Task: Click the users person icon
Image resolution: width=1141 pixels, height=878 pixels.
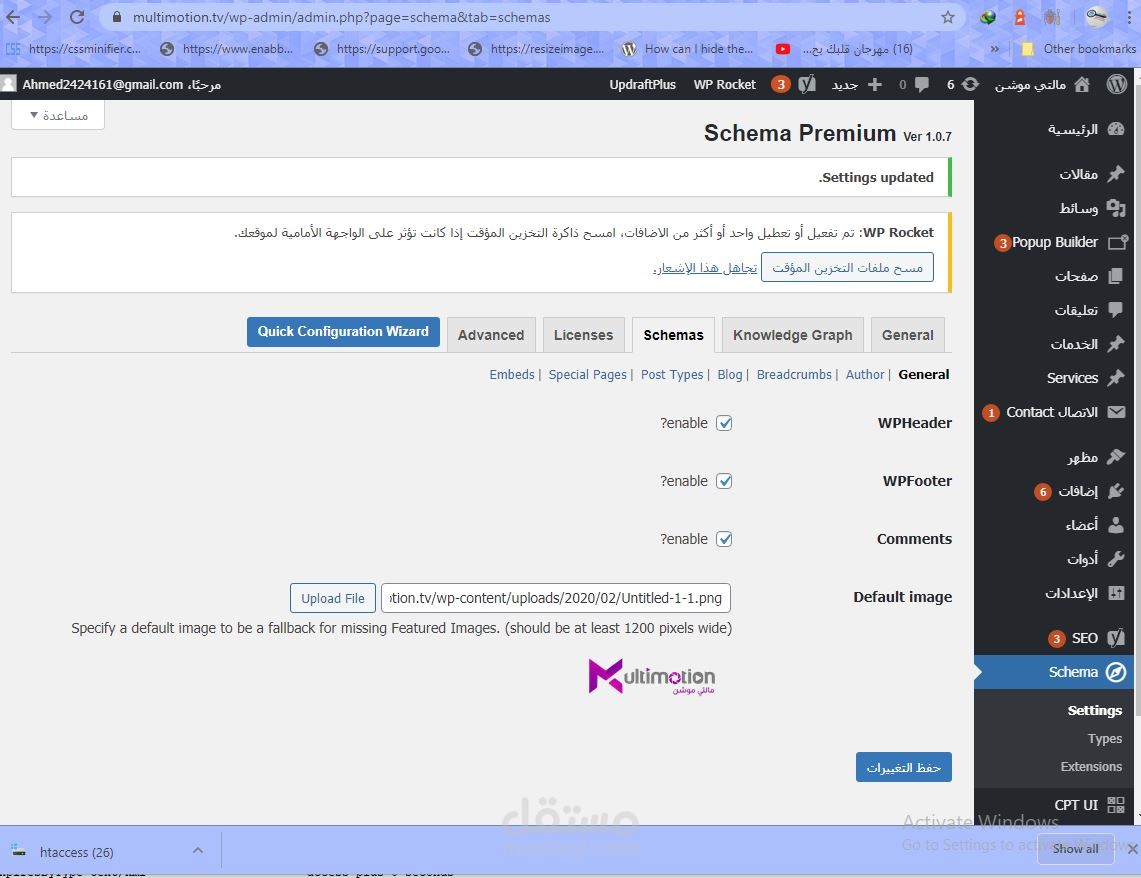Action: tap(1116, 524)
